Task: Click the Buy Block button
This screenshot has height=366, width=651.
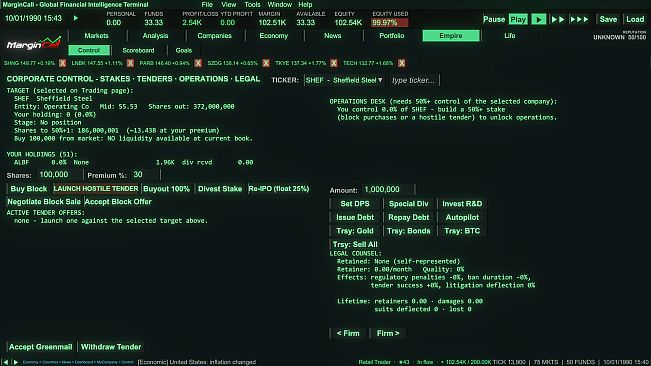Action: pos(29,189)
